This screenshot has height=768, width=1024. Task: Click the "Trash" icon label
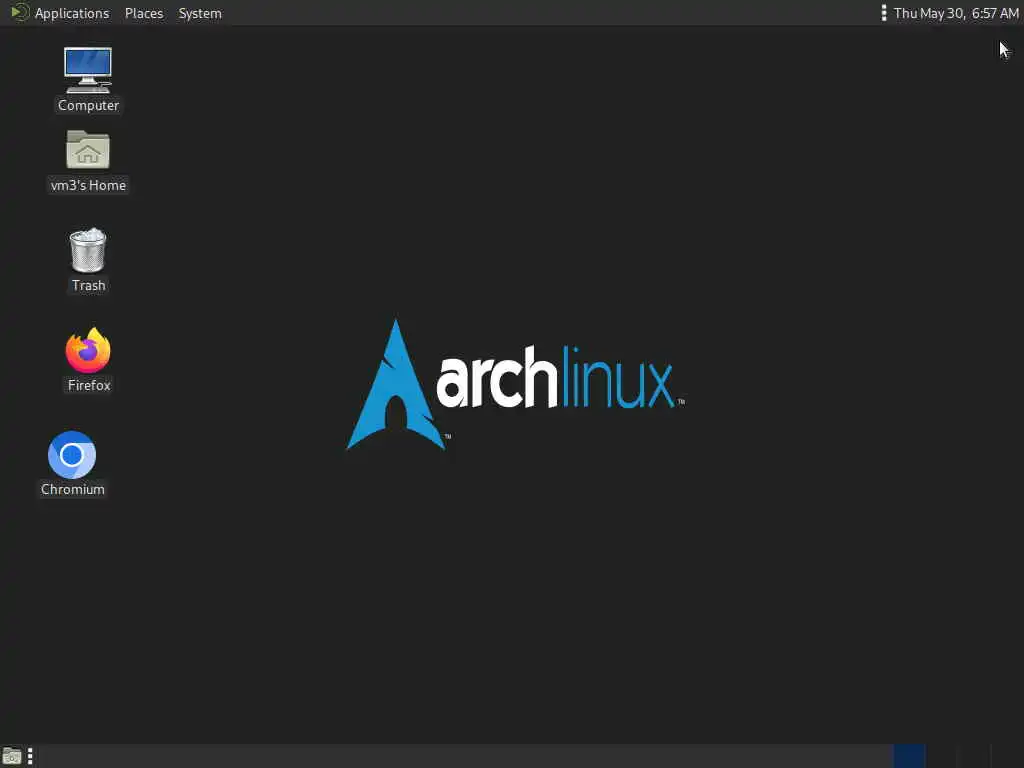tap(88, 285)
